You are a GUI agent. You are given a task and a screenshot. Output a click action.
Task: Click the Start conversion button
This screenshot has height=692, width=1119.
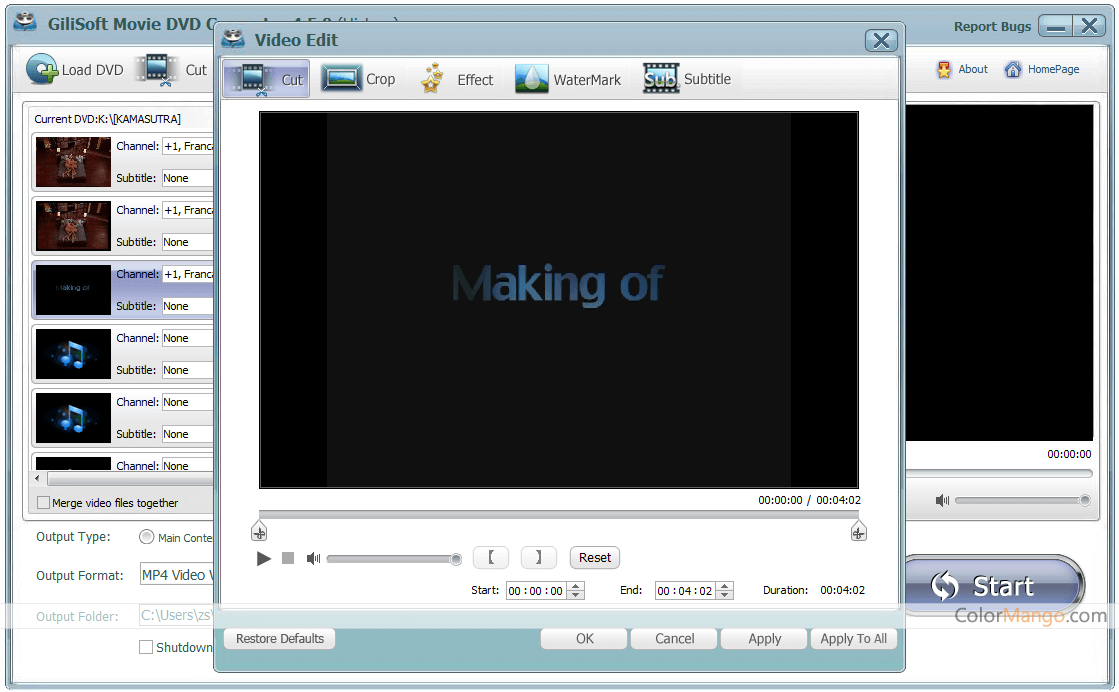click(x=993, y=586)
